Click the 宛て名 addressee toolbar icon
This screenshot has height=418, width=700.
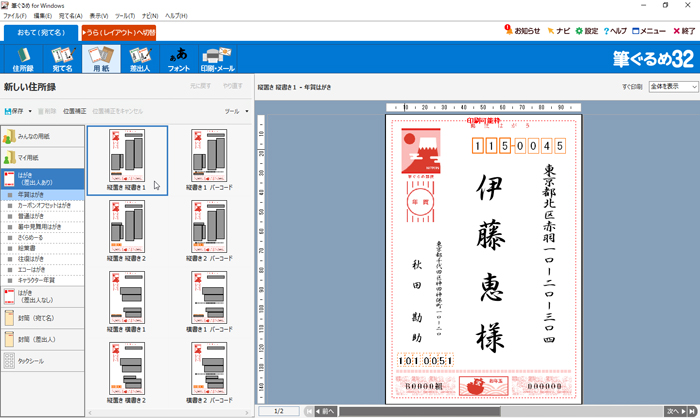[62, 58]
